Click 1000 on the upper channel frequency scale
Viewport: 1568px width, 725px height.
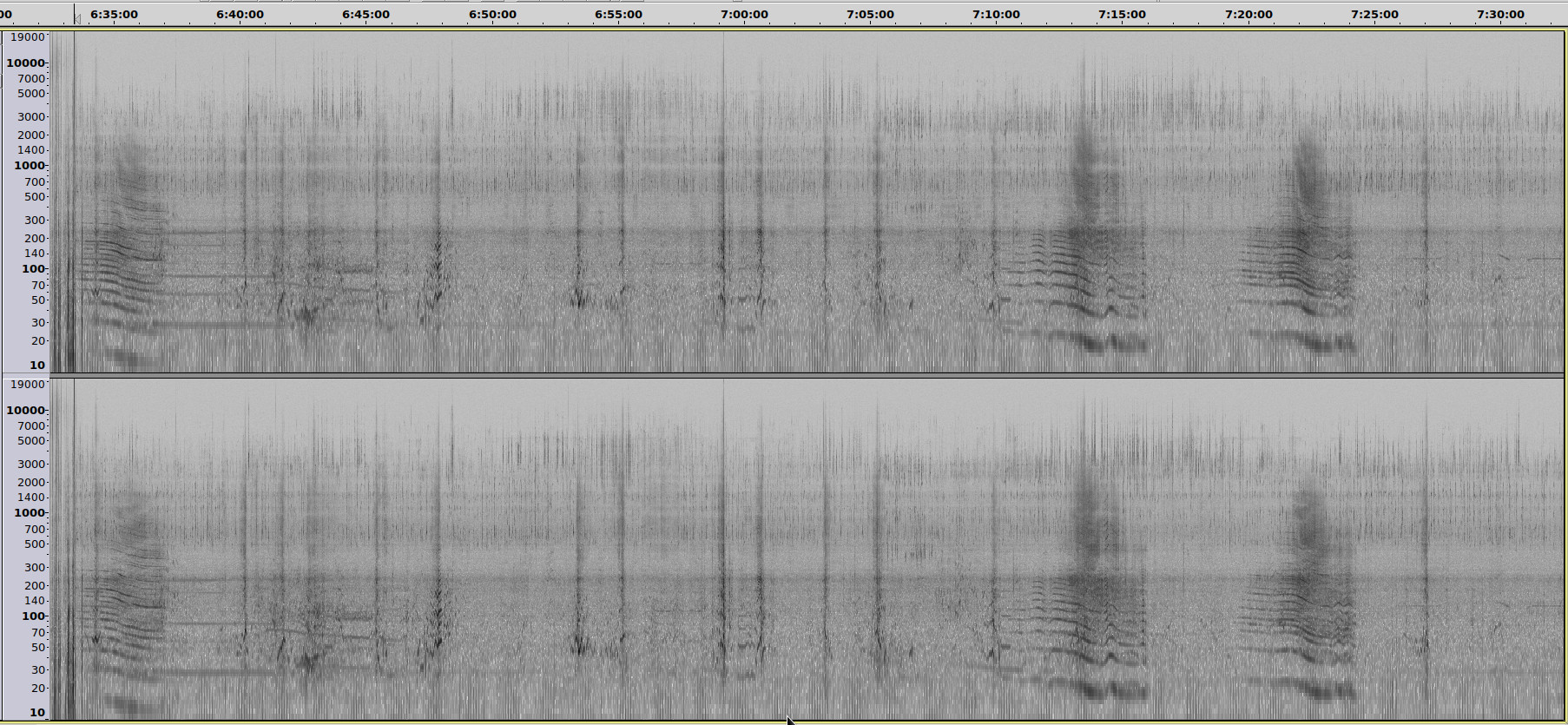(x=30, y=166)
